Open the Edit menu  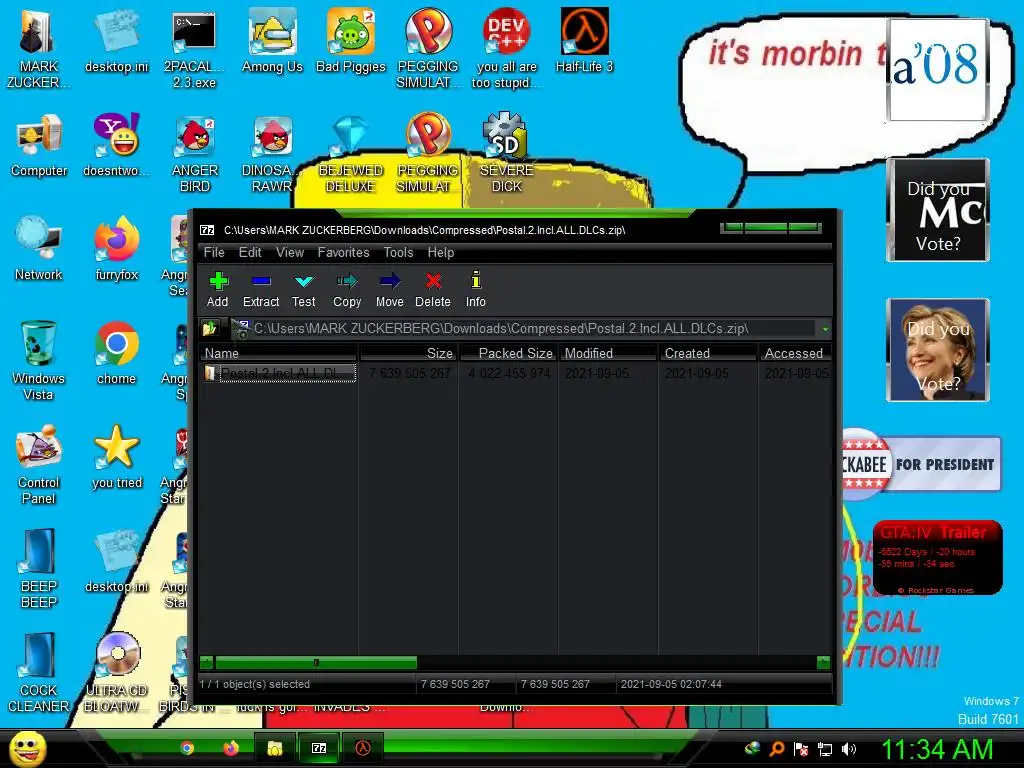[250, 253]
